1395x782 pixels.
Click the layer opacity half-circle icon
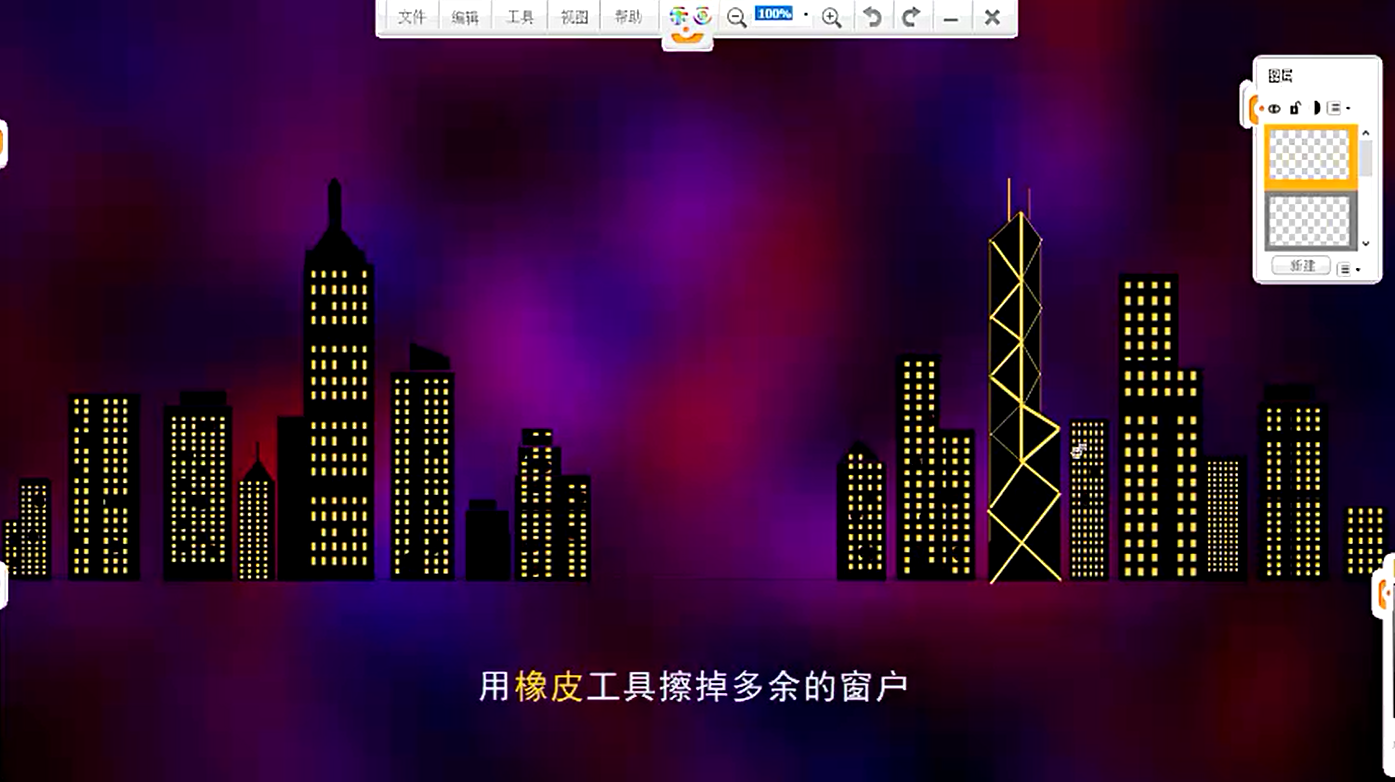(x=1316, y=108)
